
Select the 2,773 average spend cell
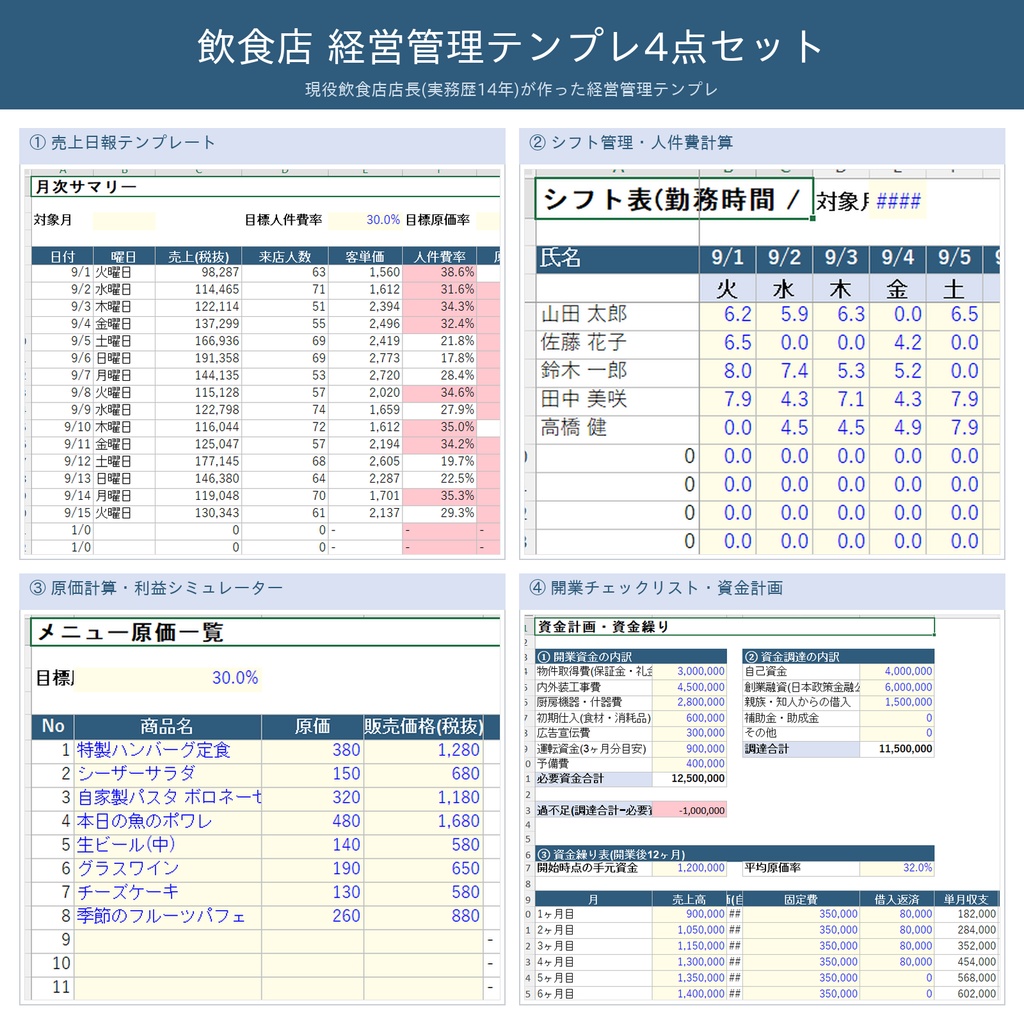tap(365, 358)
